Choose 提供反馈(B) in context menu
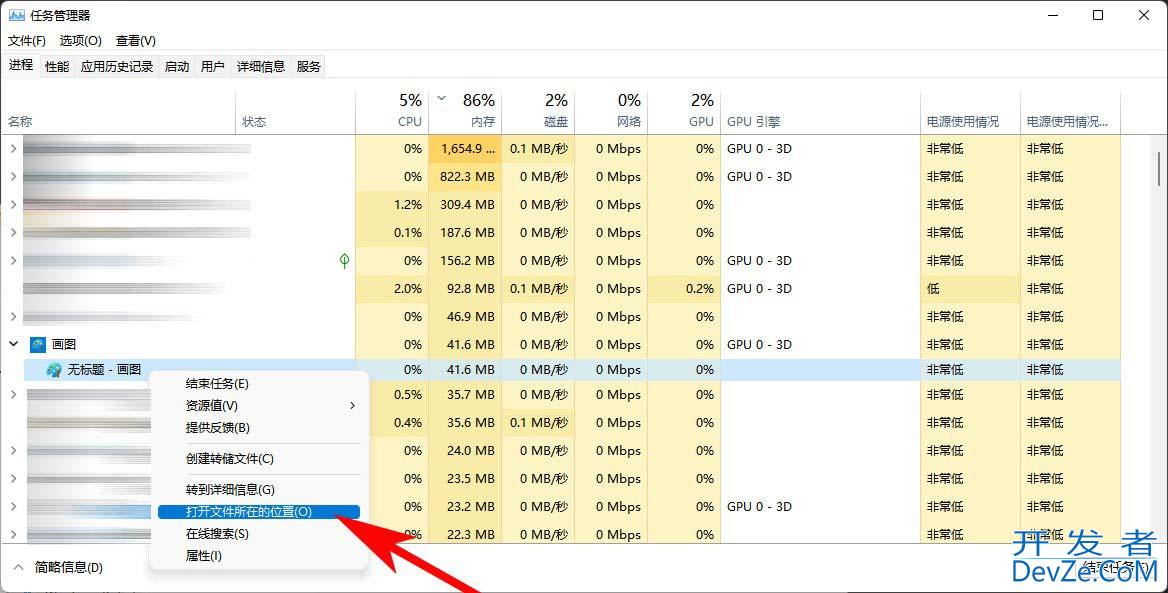1168x593 pixels. tap(258, 428)
